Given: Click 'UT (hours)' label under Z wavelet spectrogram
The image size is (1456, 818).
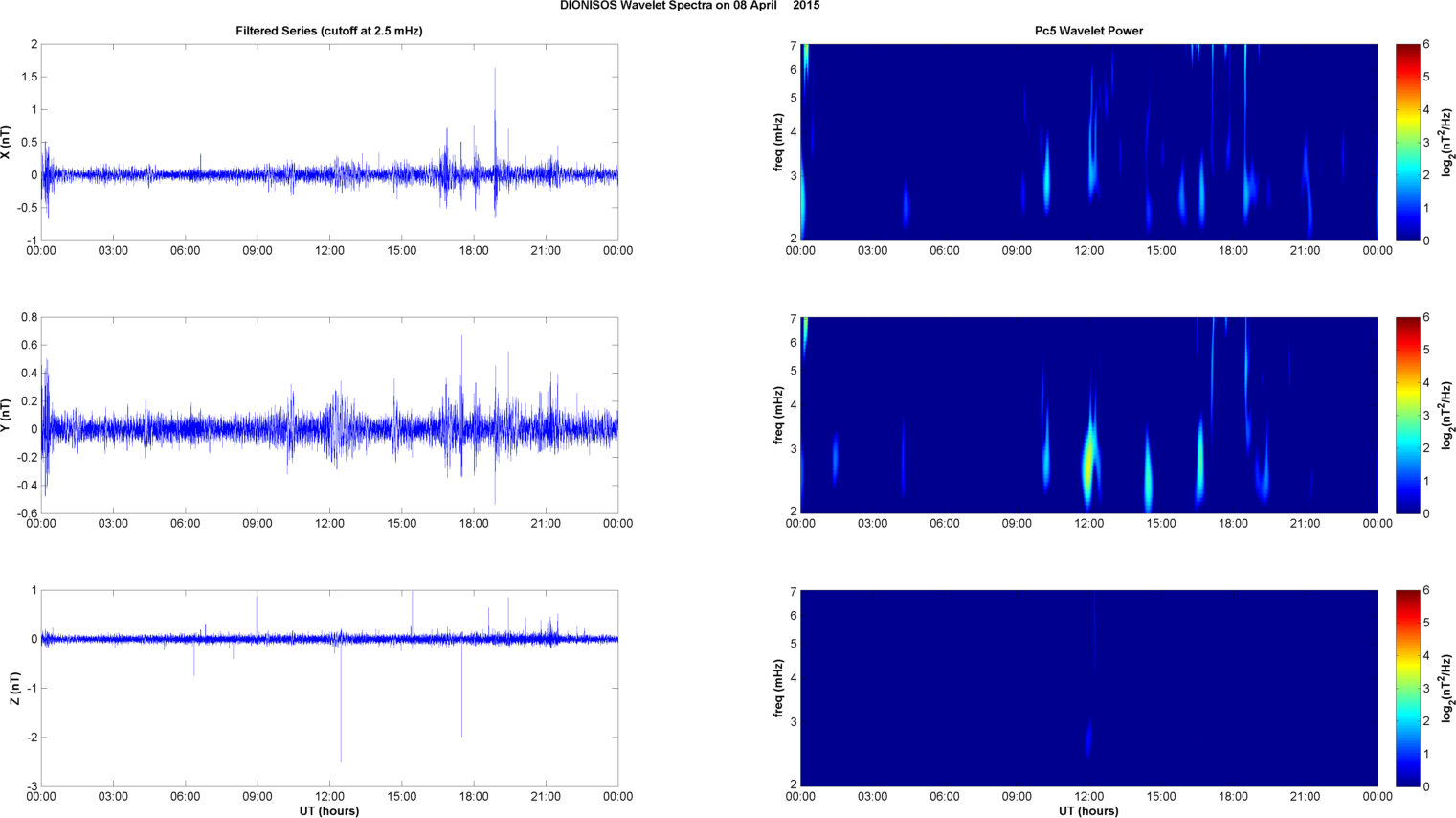Looking at the screenshot, I should pos(1088,811).
